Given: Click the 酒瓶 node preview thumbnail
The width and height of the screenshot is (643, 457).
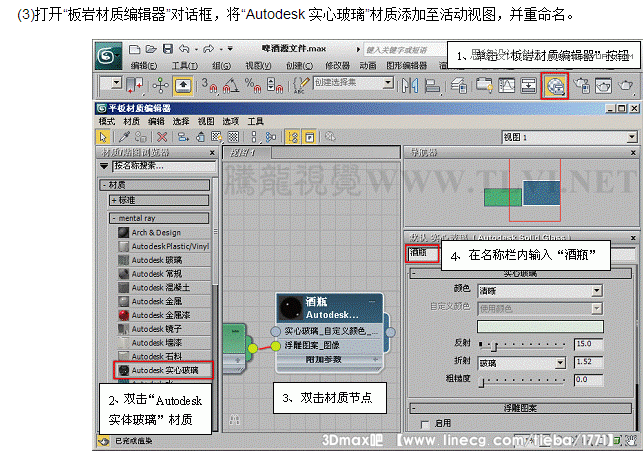Looking at the screenshot, I should (291, 308).
